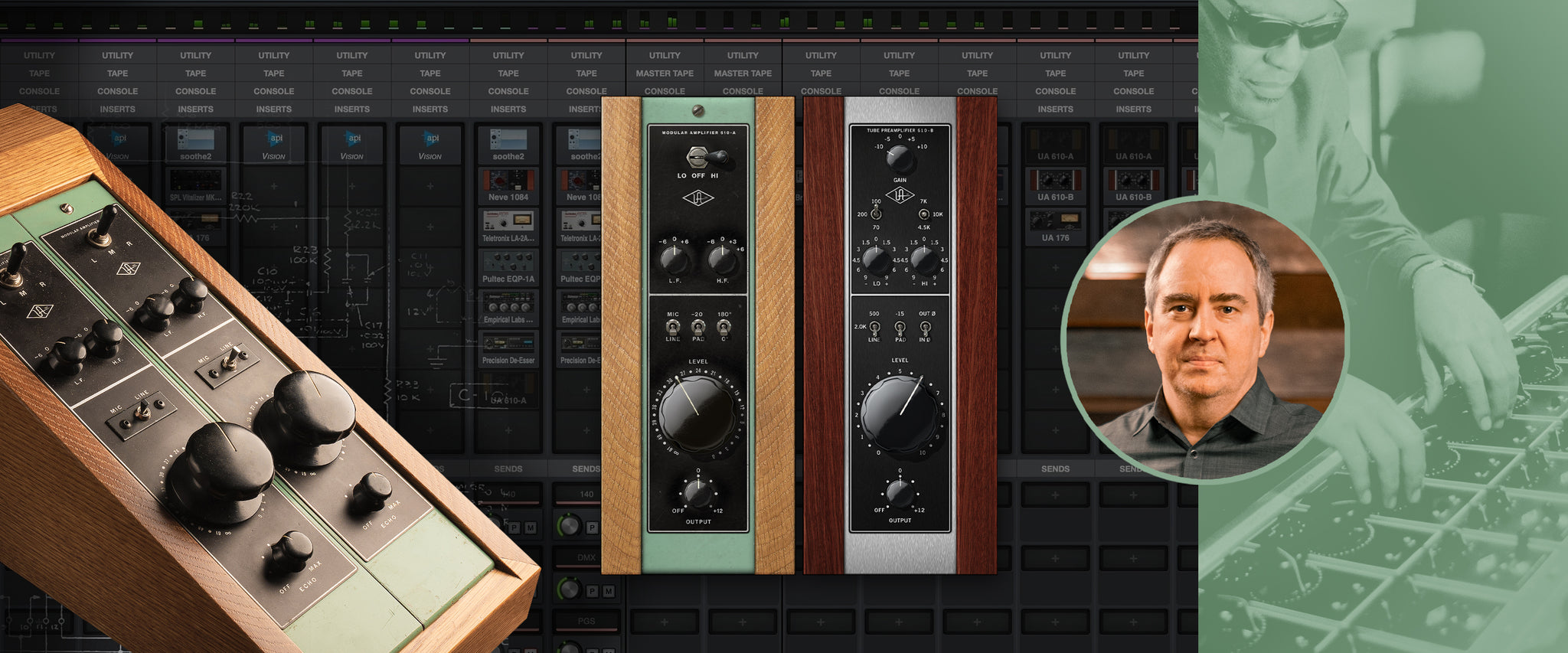Click the 610-B low frequency selector switch
Viewport: 1568px width, 653px height.
point(876,214)
